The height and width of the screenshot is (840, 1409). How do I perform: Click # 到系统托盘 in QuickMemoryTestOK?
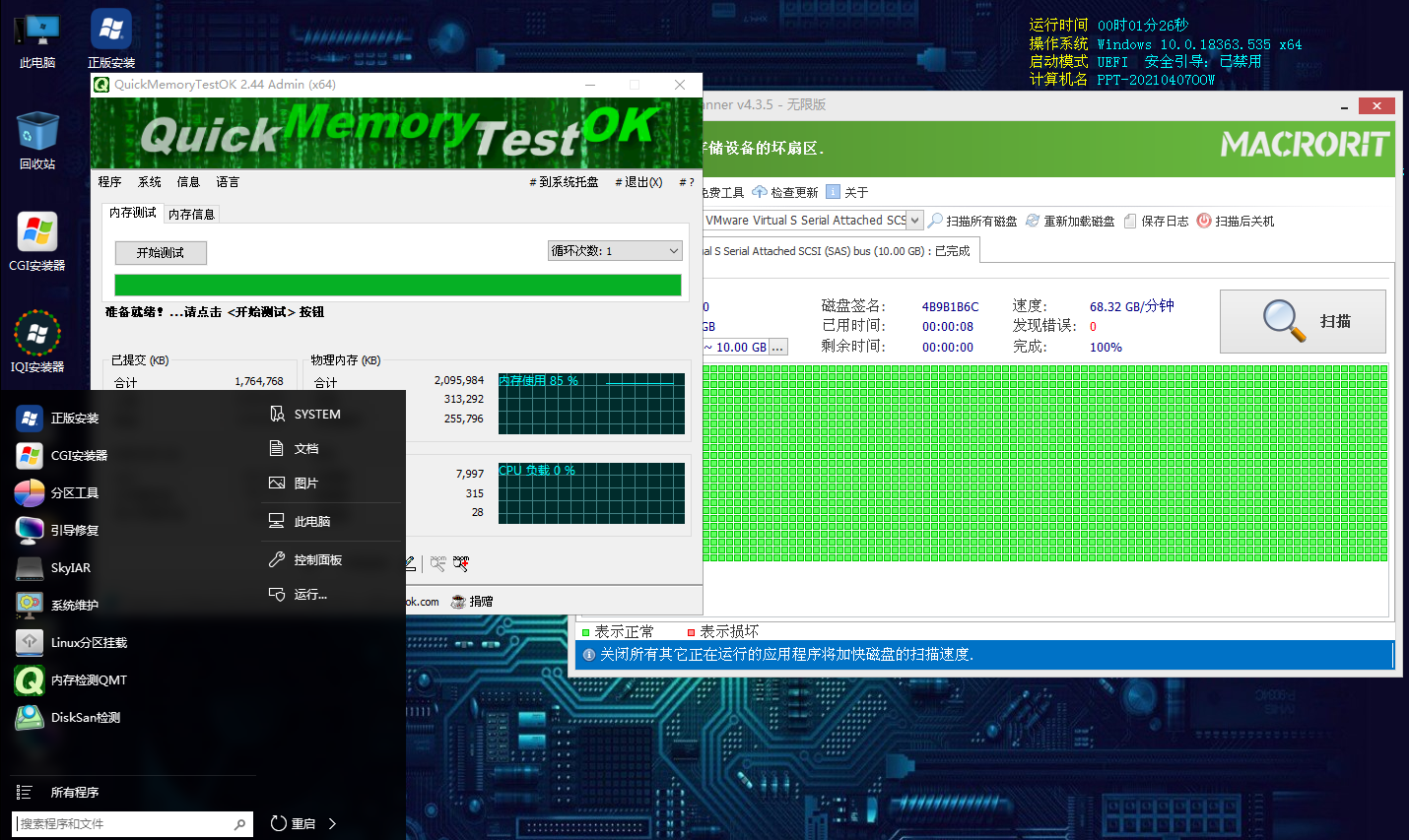[564, 182]
